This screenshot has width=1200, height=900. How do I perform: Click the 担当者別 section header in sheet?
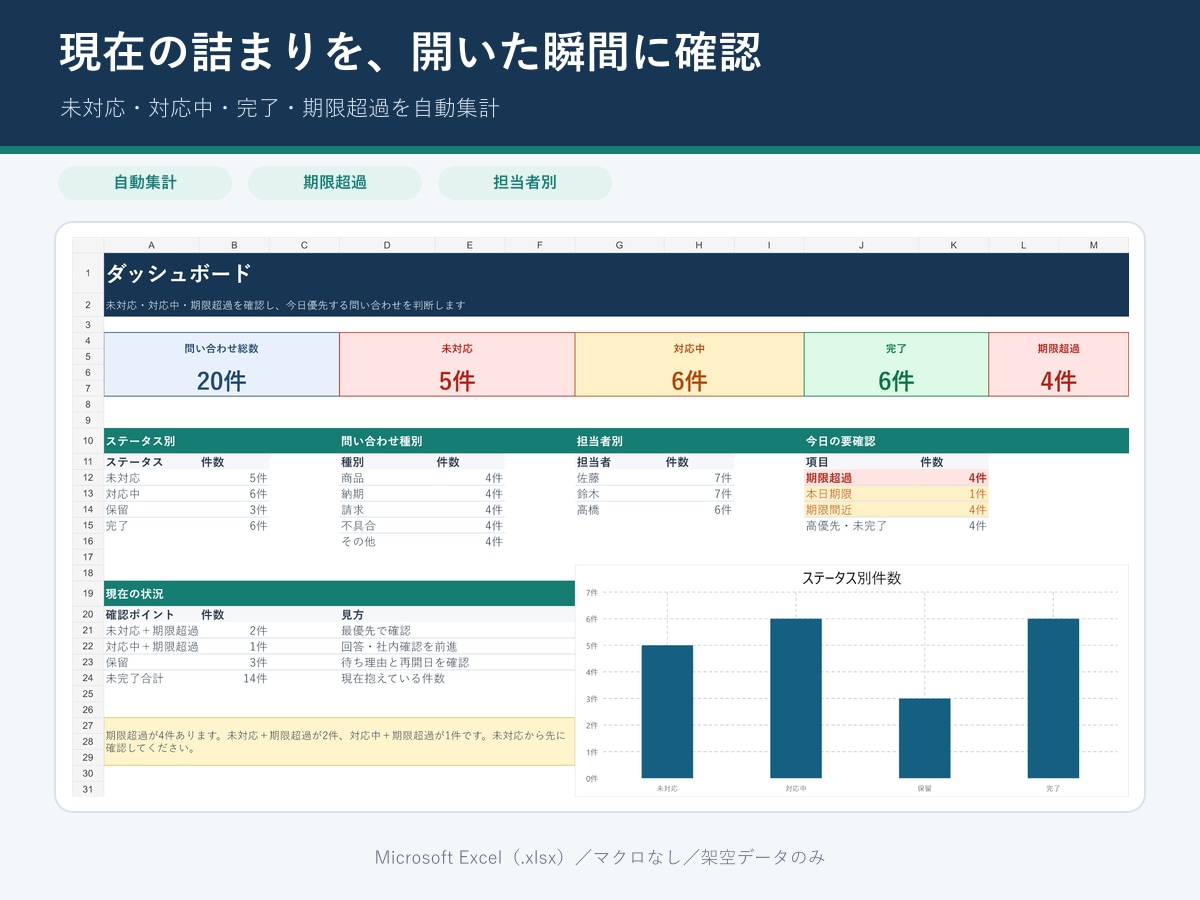(689, 441)
